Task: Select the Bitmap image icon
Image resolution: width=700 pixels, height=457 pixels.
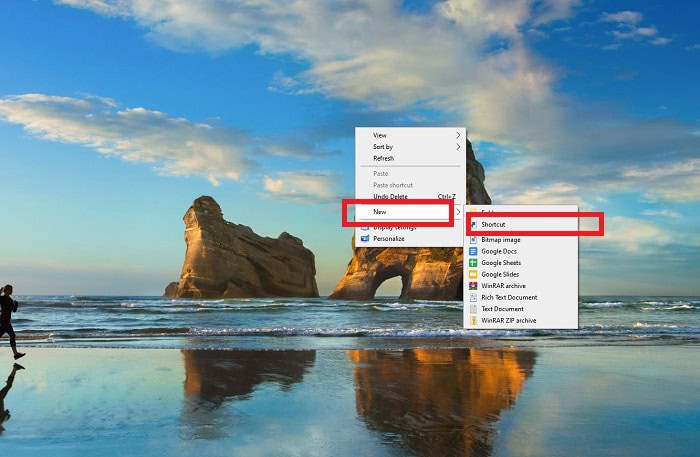Action: (474, 240)
